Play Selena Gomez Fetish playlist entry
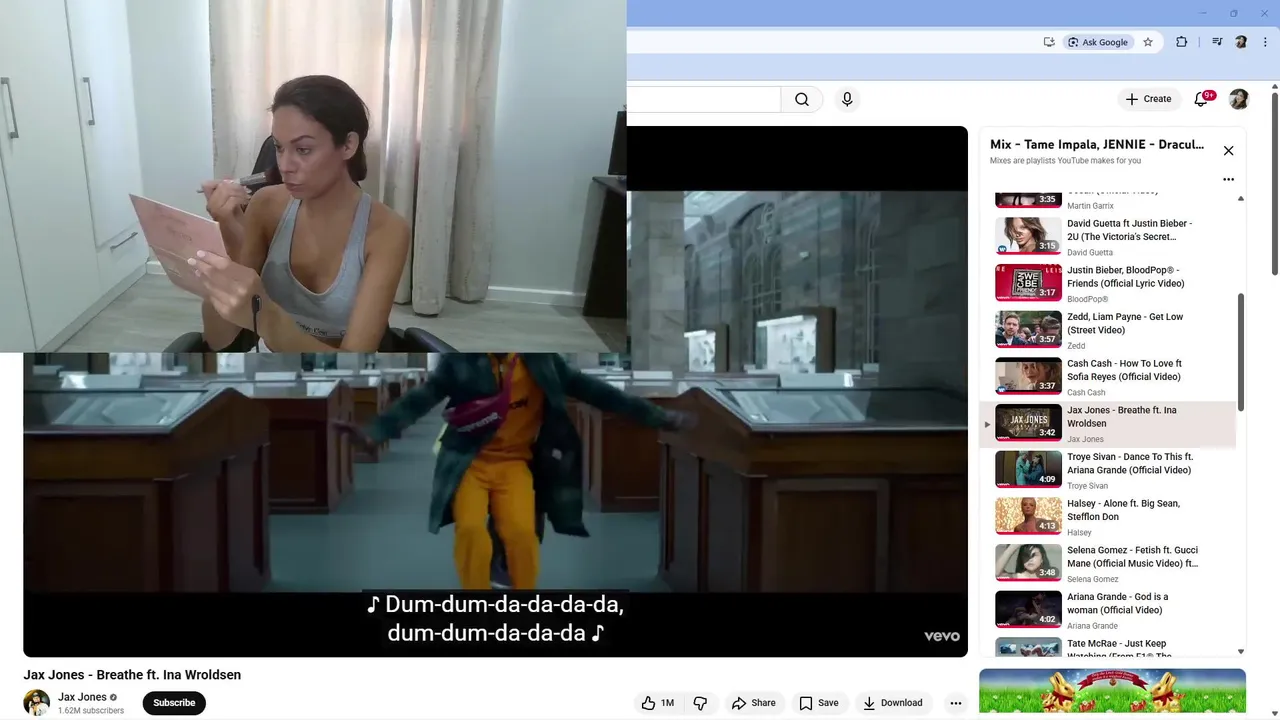 point(1108,563)
